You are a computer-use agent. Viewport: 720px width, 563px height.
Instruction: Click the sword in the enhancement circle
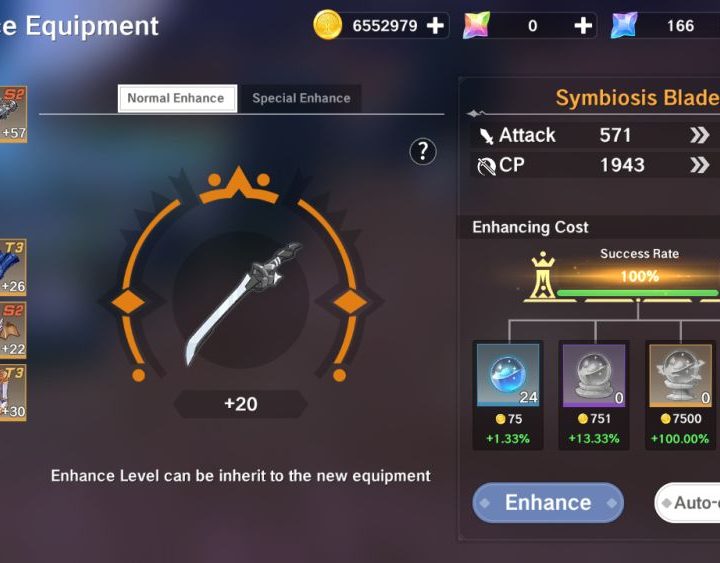(x=242, y=303)
